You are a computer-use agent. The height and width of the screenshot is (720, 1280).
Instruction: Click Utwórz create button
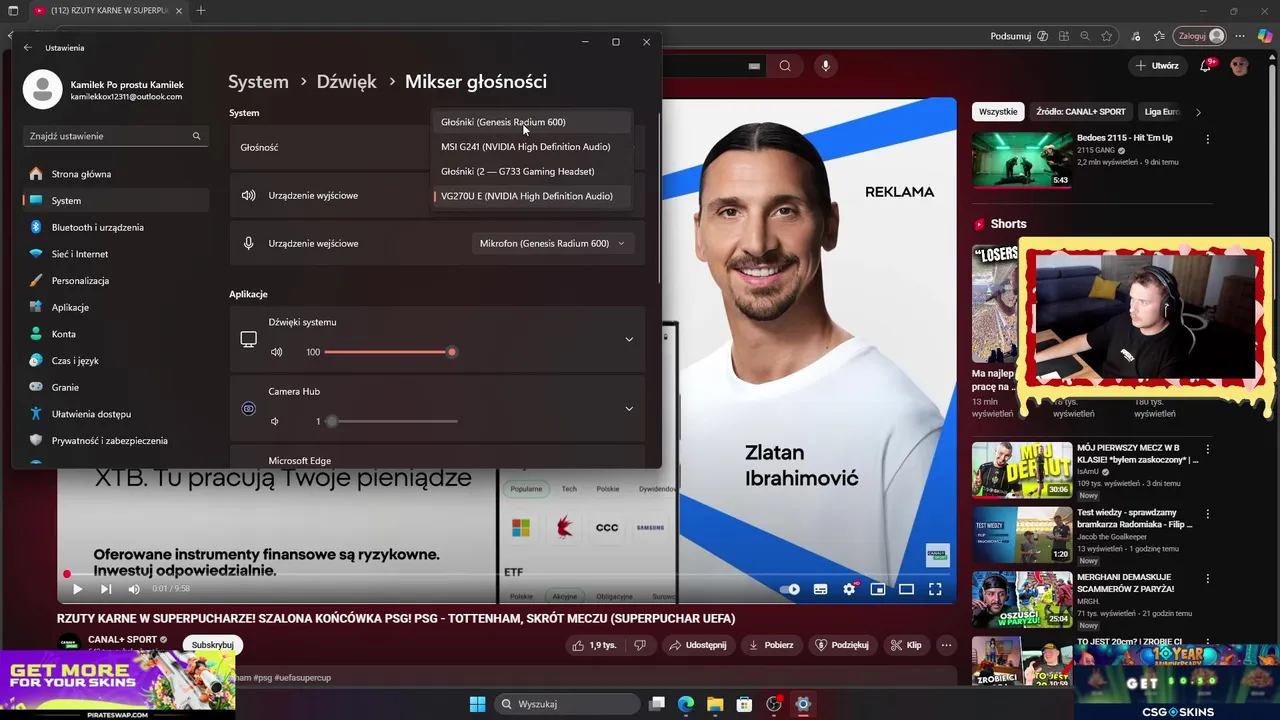pyautogui.click(x=1157, y=66)
